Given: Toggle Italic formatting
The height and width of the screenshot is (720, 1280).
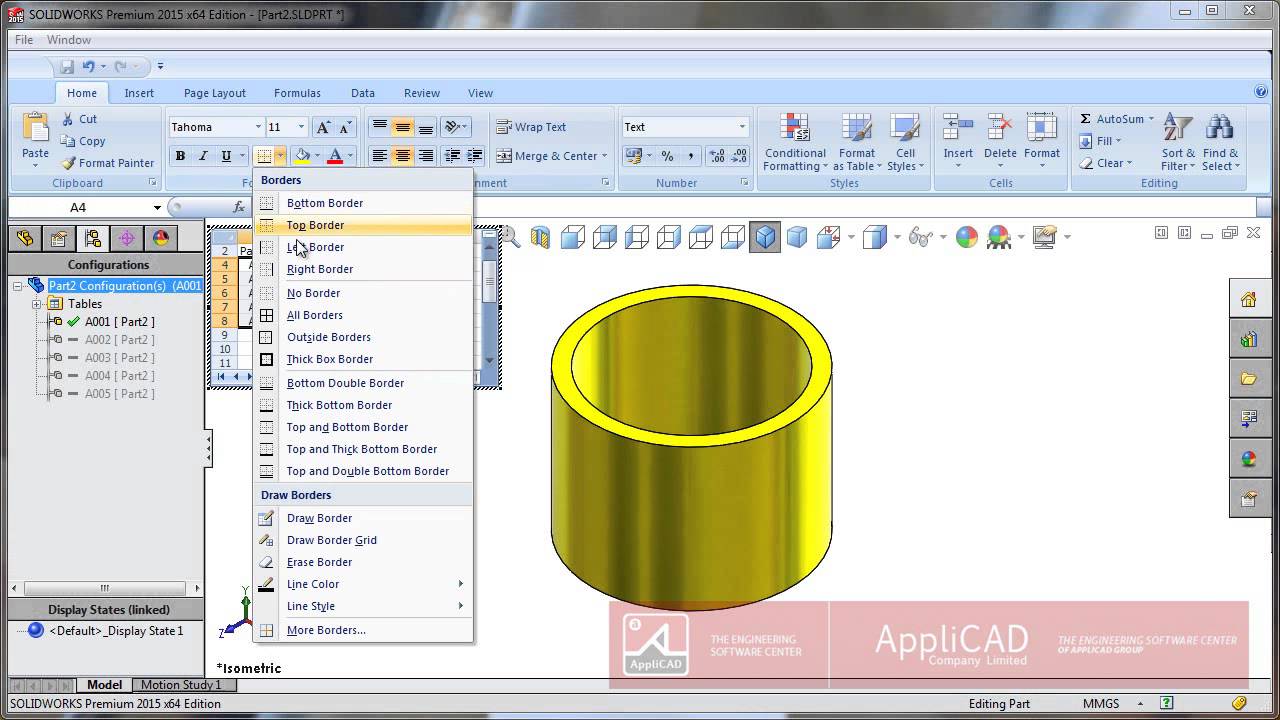Looking at the screenshot, I should tap(203, 156).
